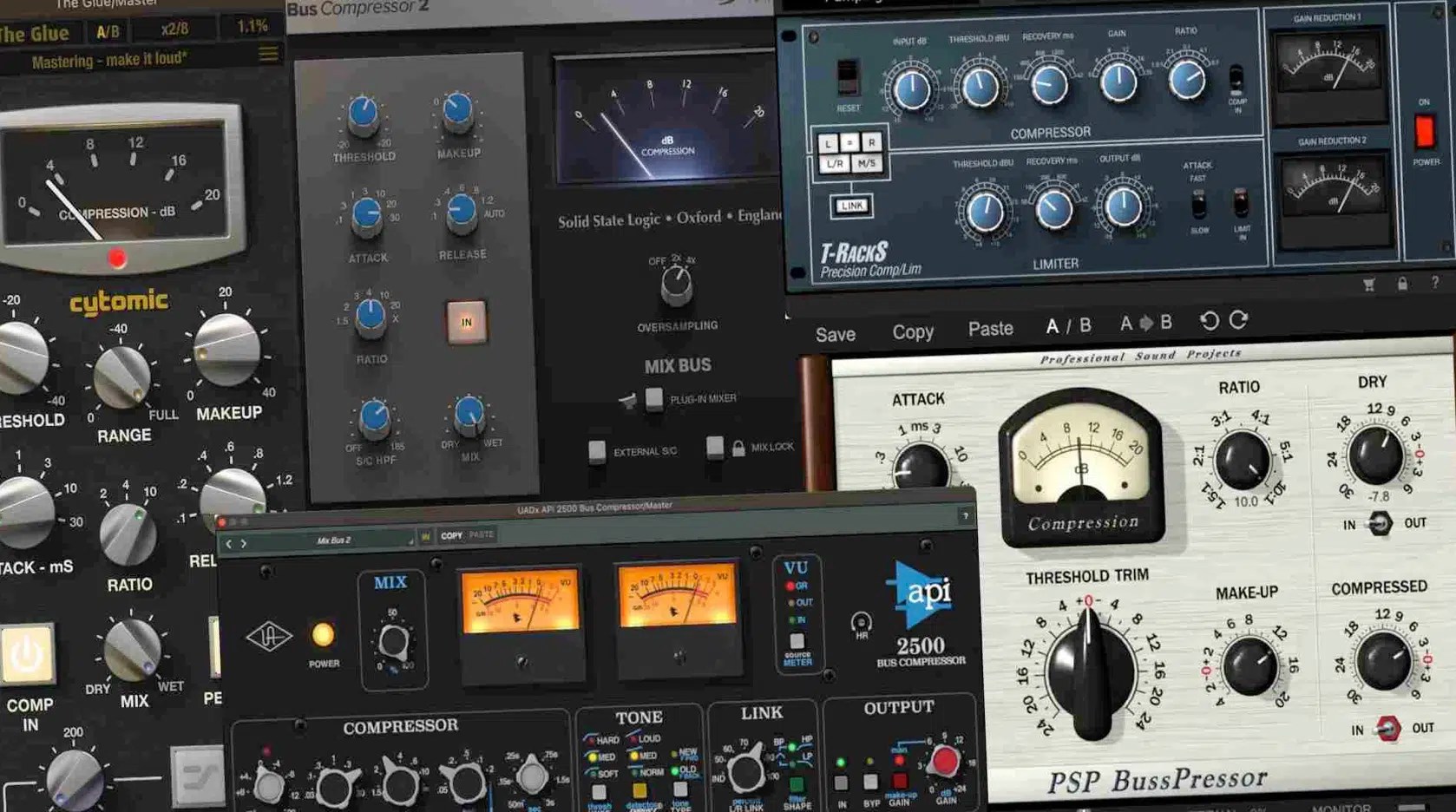Click the SSL dB Compression meter
This screenshot has height=812, width=1456.
click(666, 121)
